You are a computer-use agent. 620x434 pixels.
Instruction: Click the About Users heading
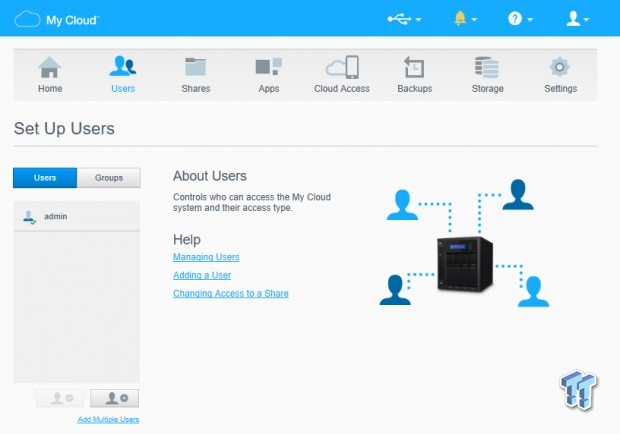click(210, 176)
